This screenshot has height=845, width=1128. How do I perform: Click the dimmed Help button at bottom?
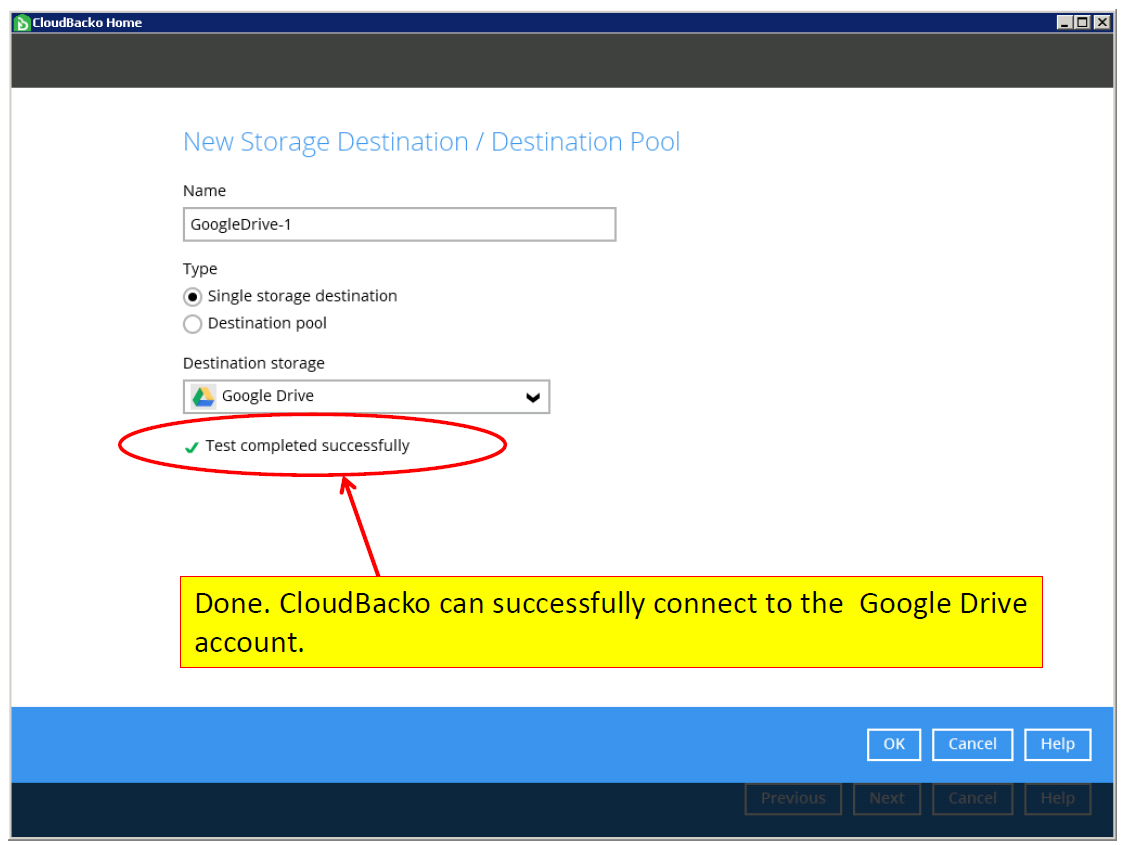(1058, 799)
